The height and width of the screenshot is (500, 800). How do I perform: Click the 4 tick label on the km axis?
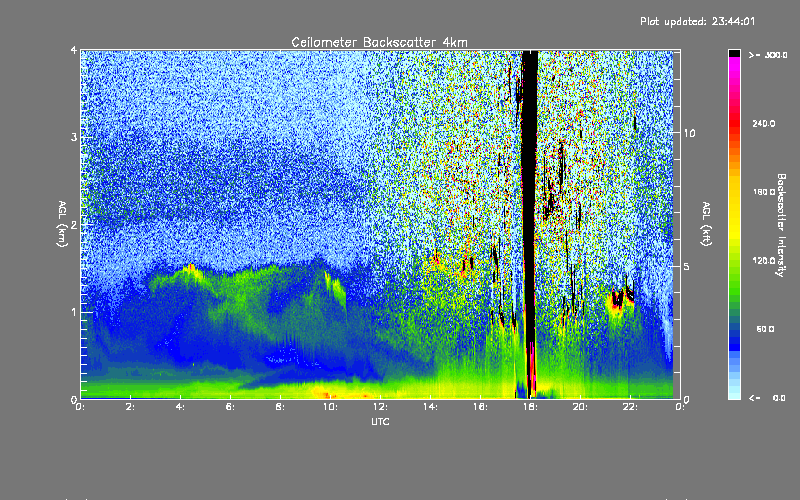pos(74,50)
